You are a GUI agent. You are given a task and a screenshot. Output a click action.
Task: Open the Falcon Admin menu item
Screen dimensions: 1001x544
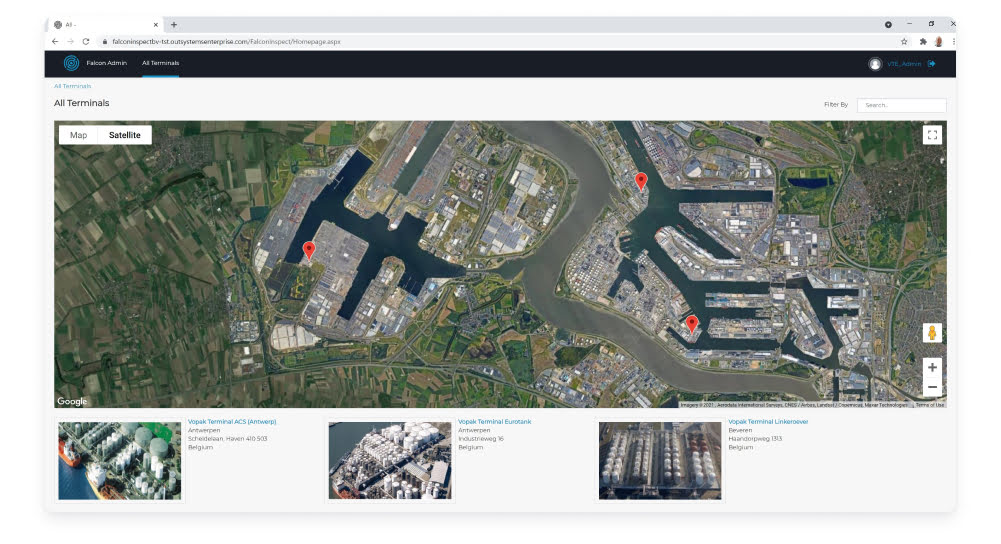coord(107,63)
